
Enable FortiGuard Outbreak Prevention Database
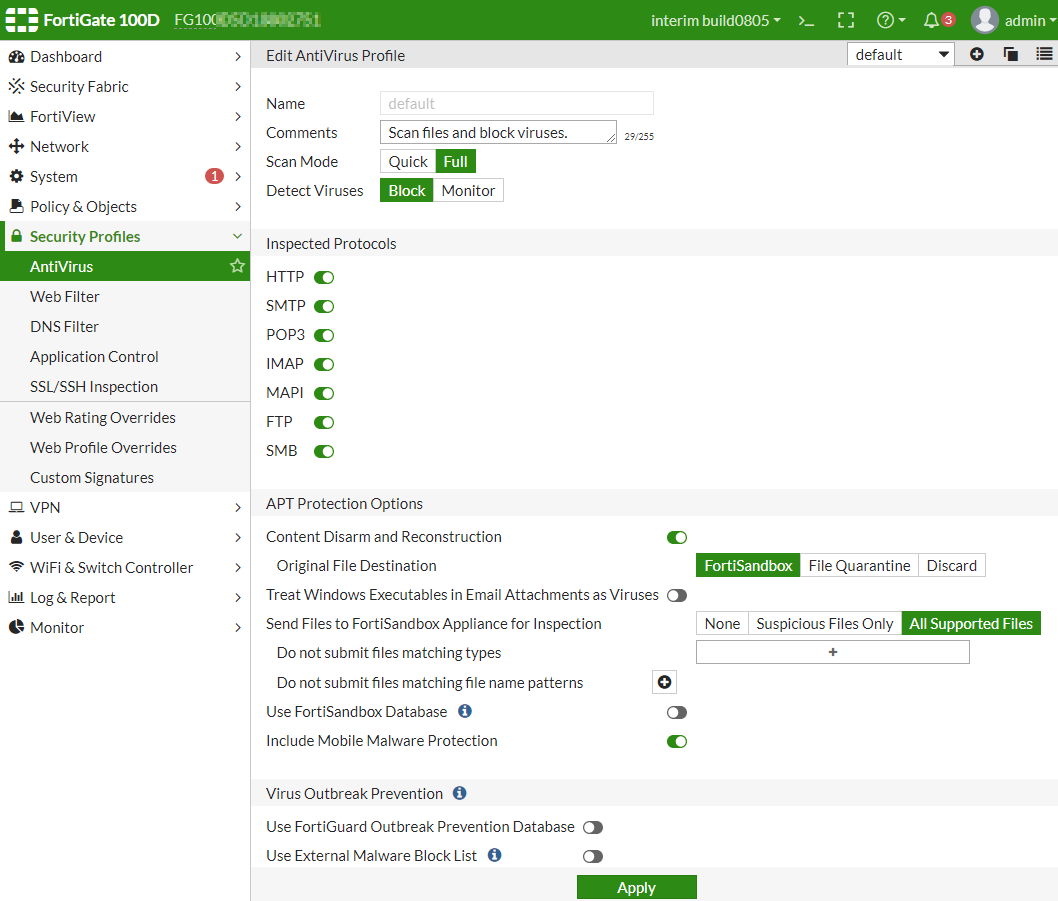(593, 827)
